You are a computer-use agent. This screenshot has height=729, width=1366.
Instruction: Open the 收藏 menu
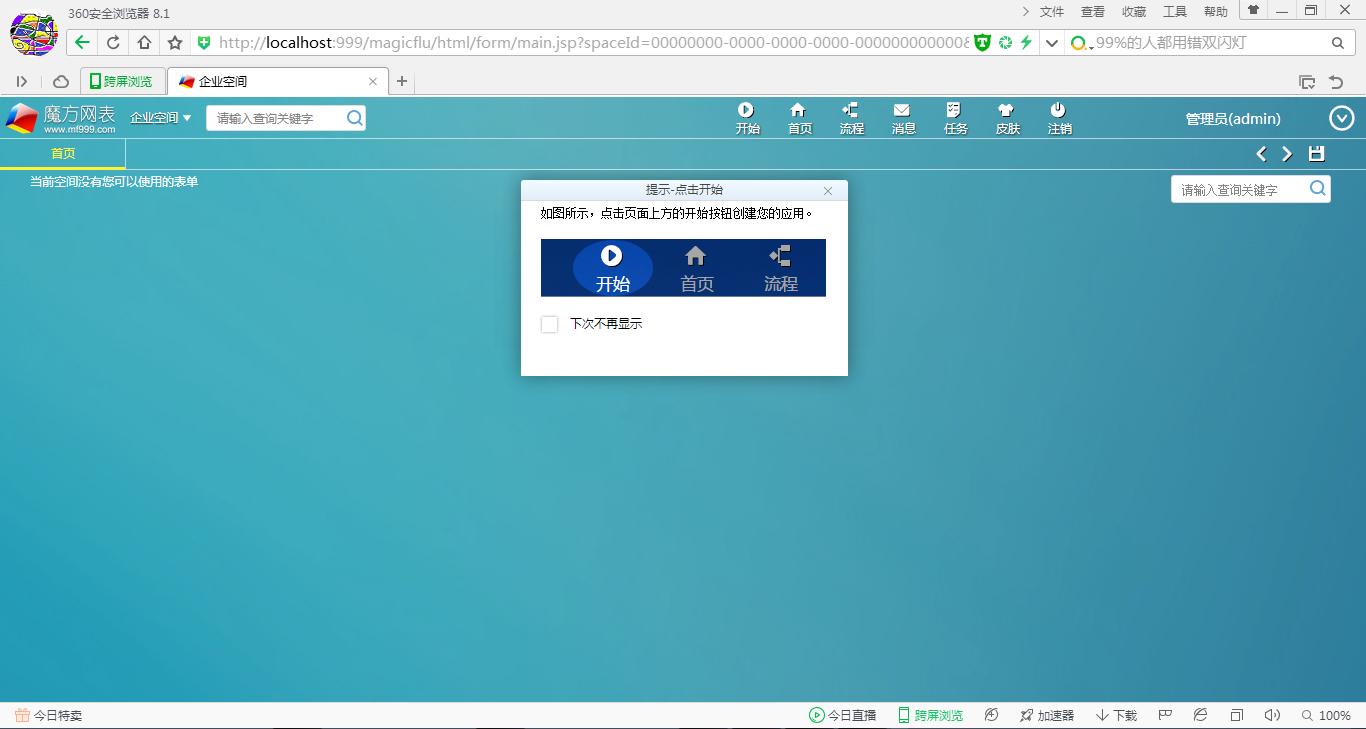point(1134,12)
